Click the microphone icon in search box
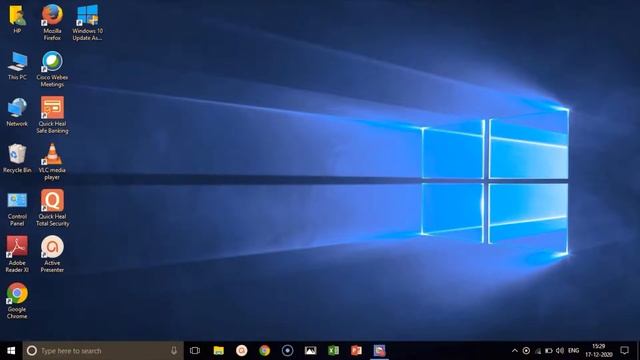 pyautogui.click(x=174, y=351)
